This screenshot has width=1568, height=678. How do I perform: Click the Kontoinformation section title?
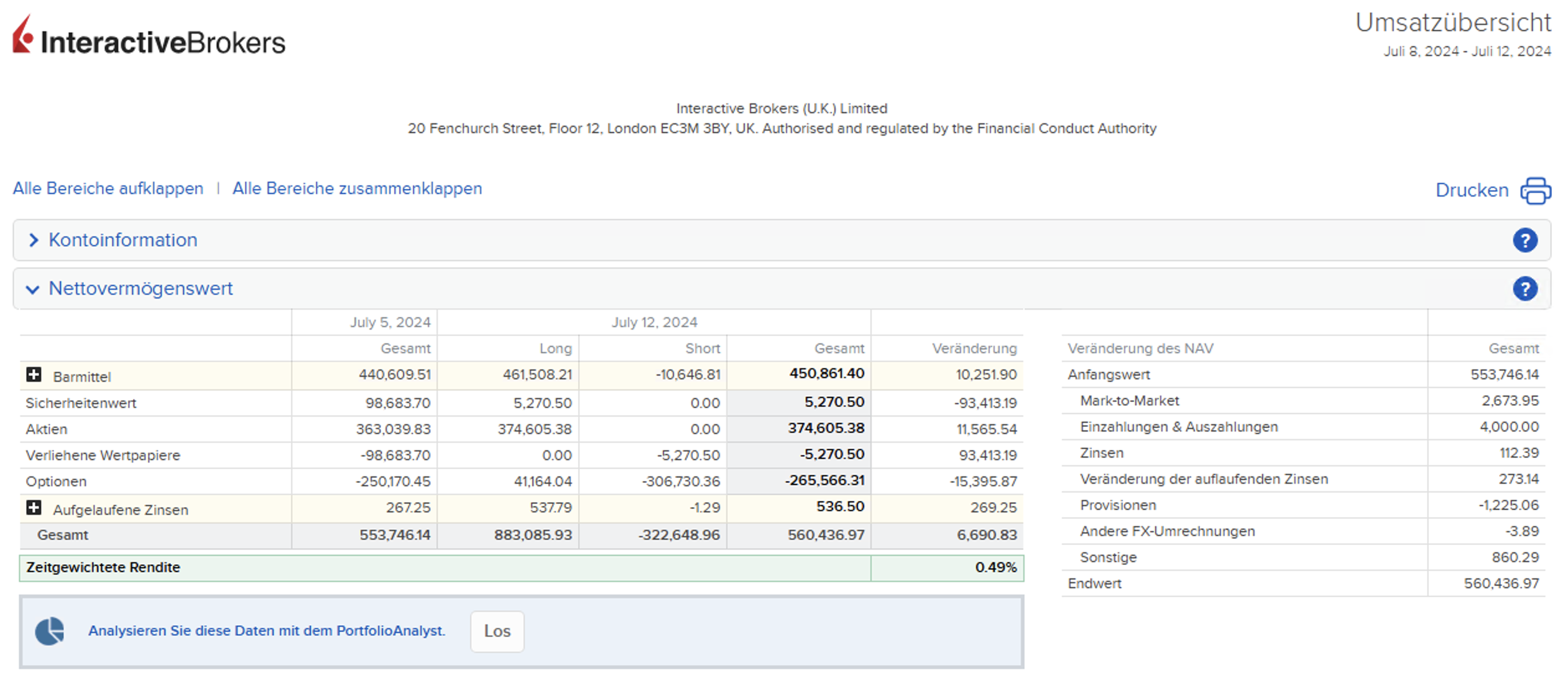click(123, 240)
